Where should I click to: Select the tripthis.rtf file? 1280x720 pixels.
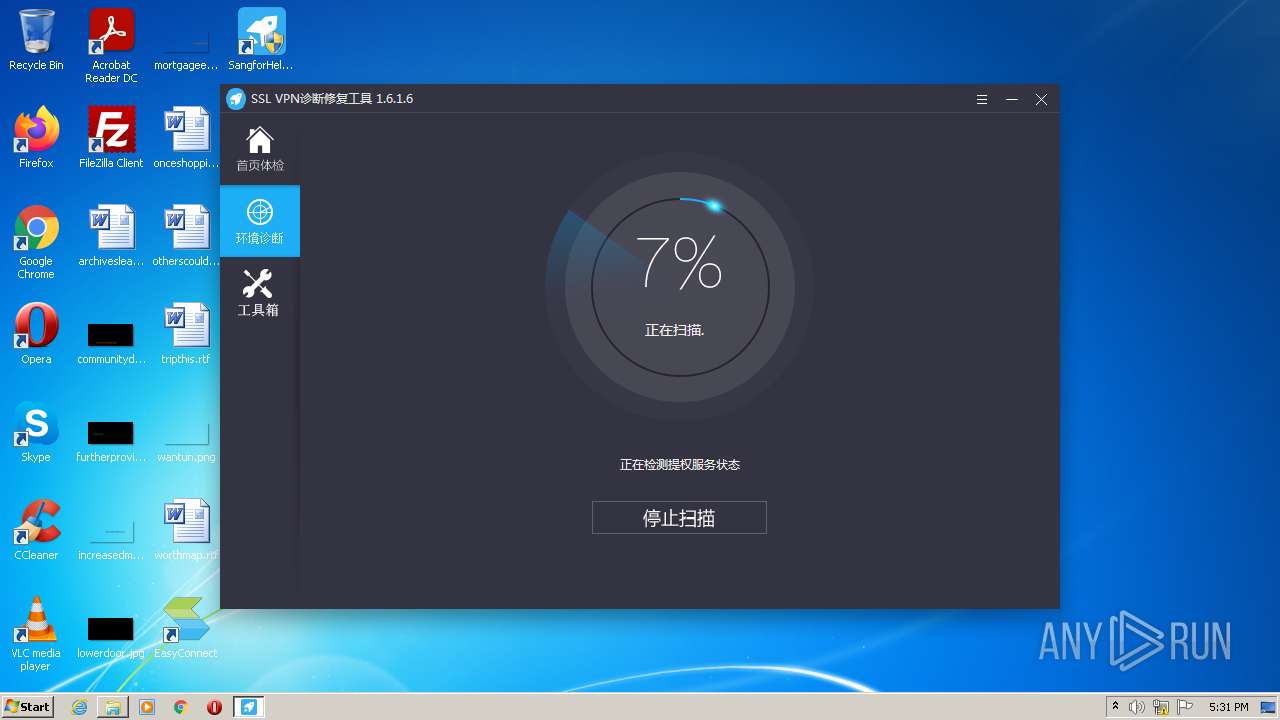(x=186, y=334)
